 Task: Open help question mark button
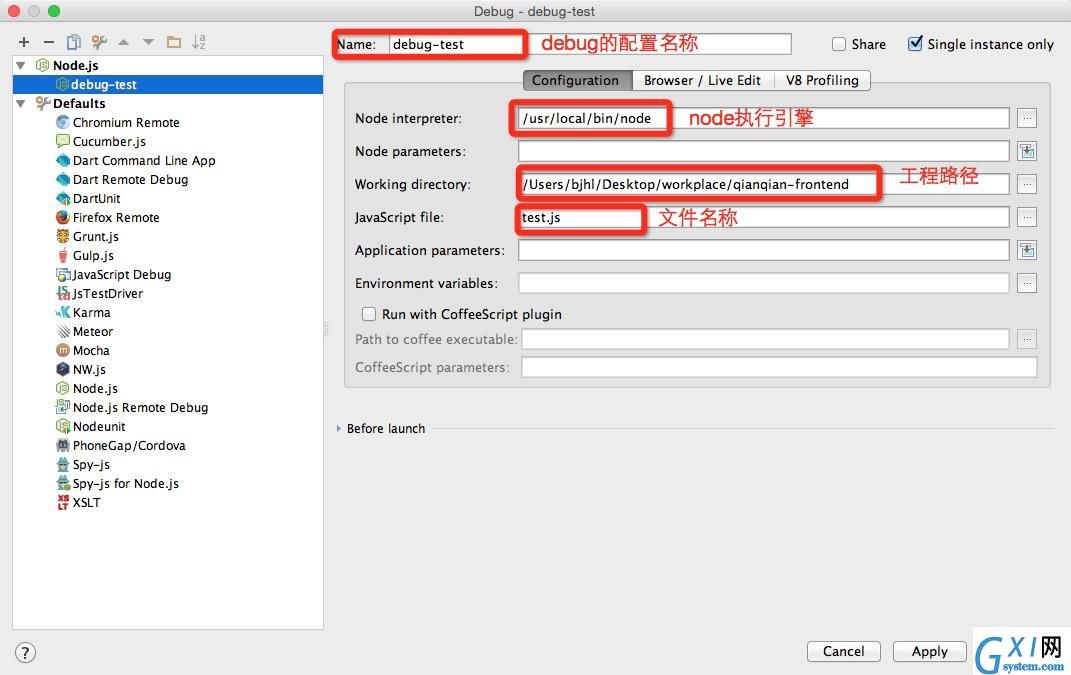click(25, 652)
